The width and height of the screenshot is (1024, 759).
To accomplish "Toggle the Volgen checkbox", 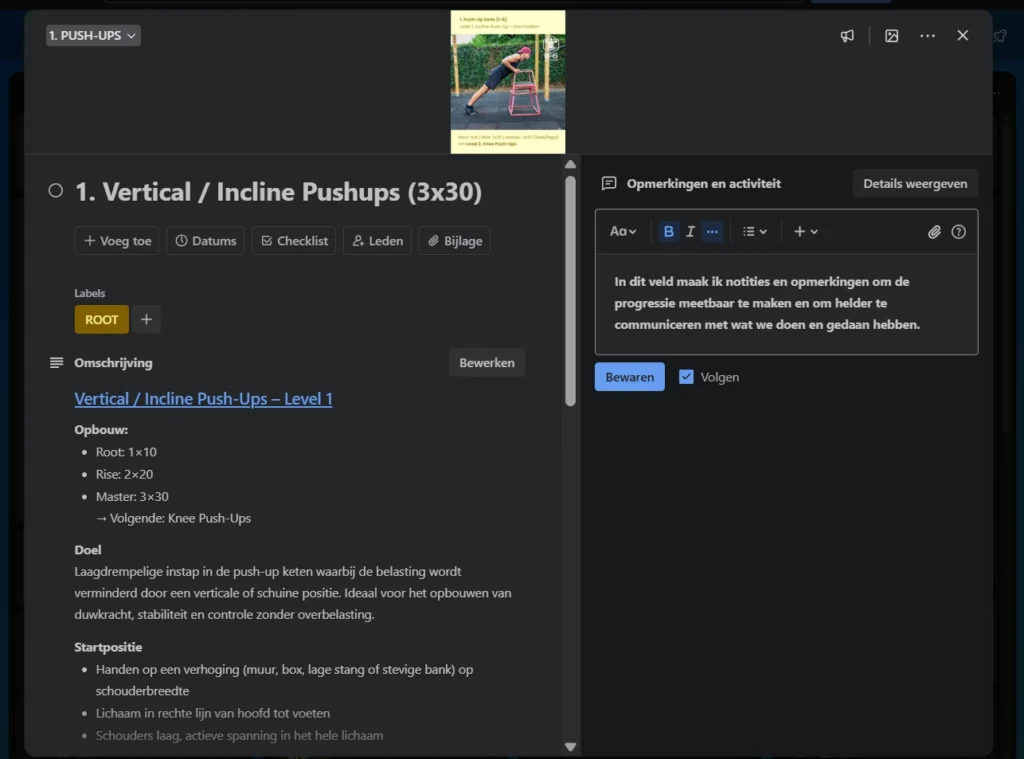I will click(686, 377).
